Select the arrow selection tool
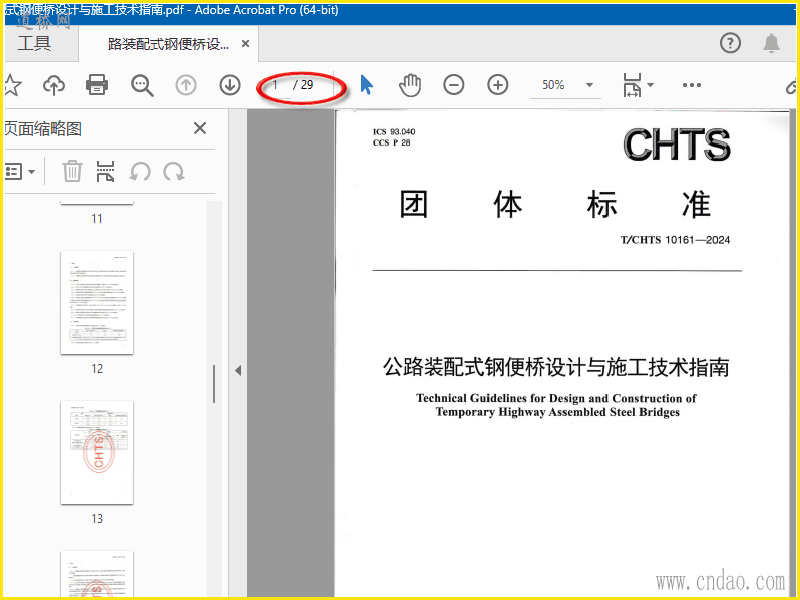800x600 pixels. 366,85
